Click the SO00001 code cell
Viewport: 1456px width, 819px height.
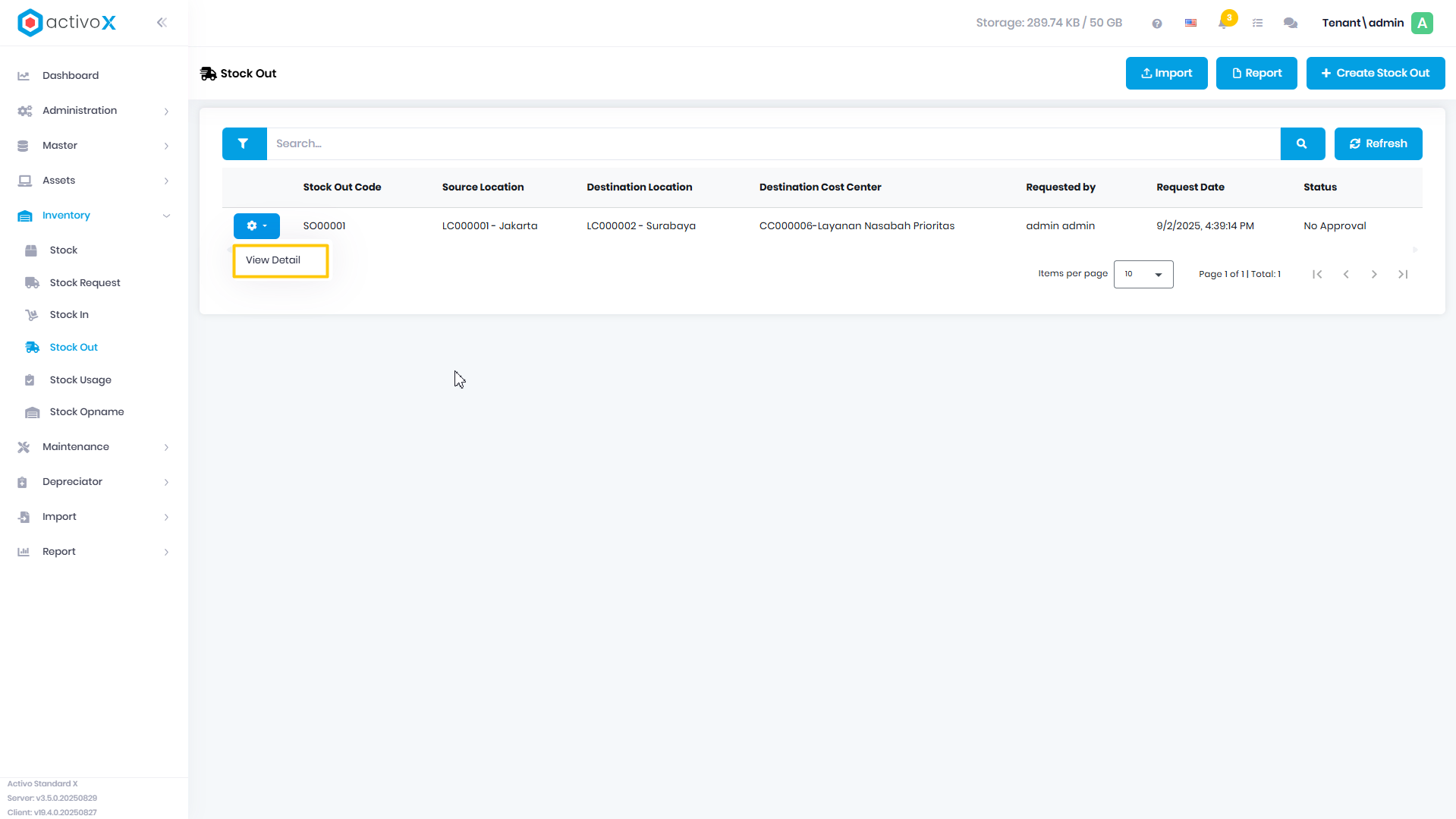pyautogui.click(x=324, y=226)
